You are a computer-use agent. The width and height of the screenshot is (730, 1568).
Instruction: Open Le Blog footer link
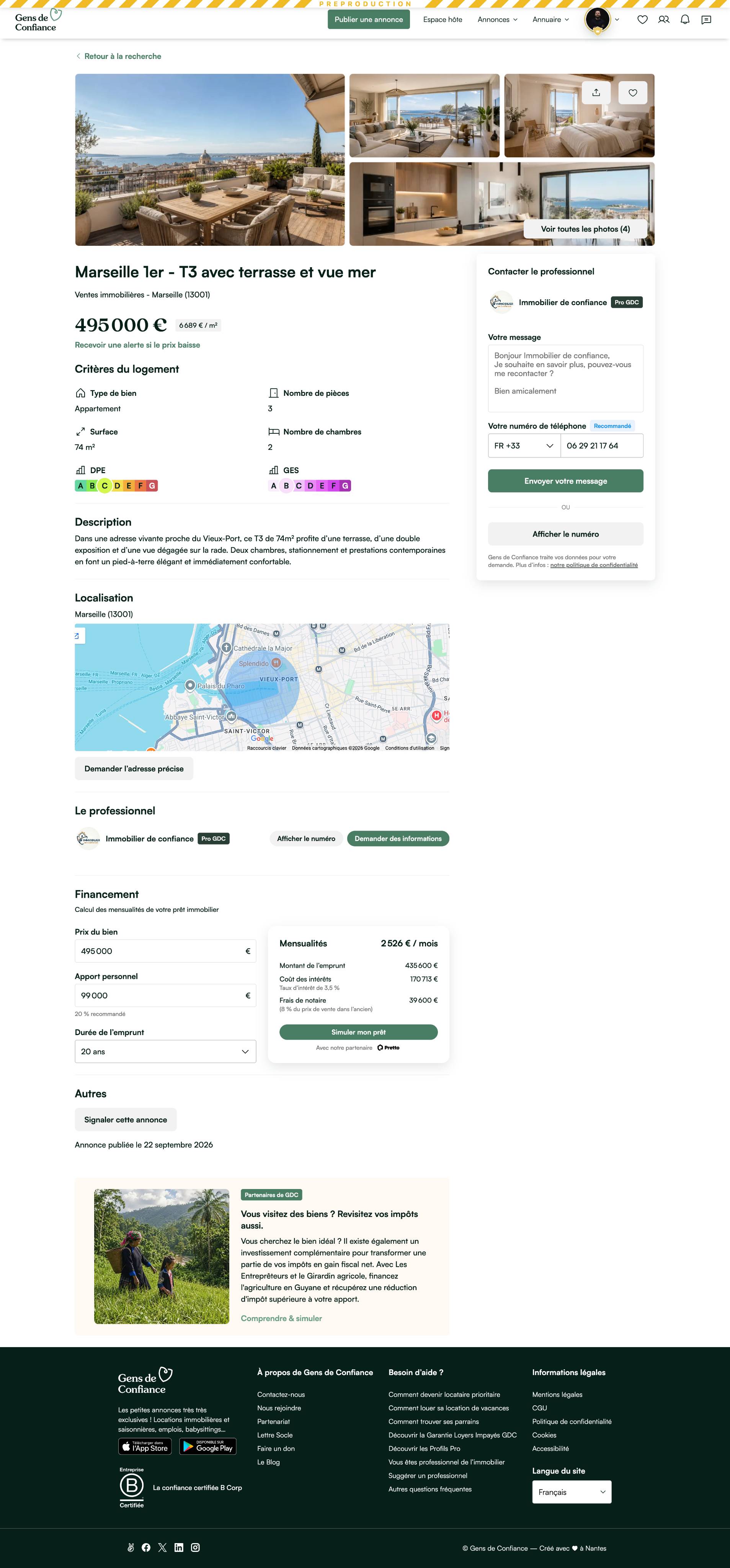click(268, 1462)
